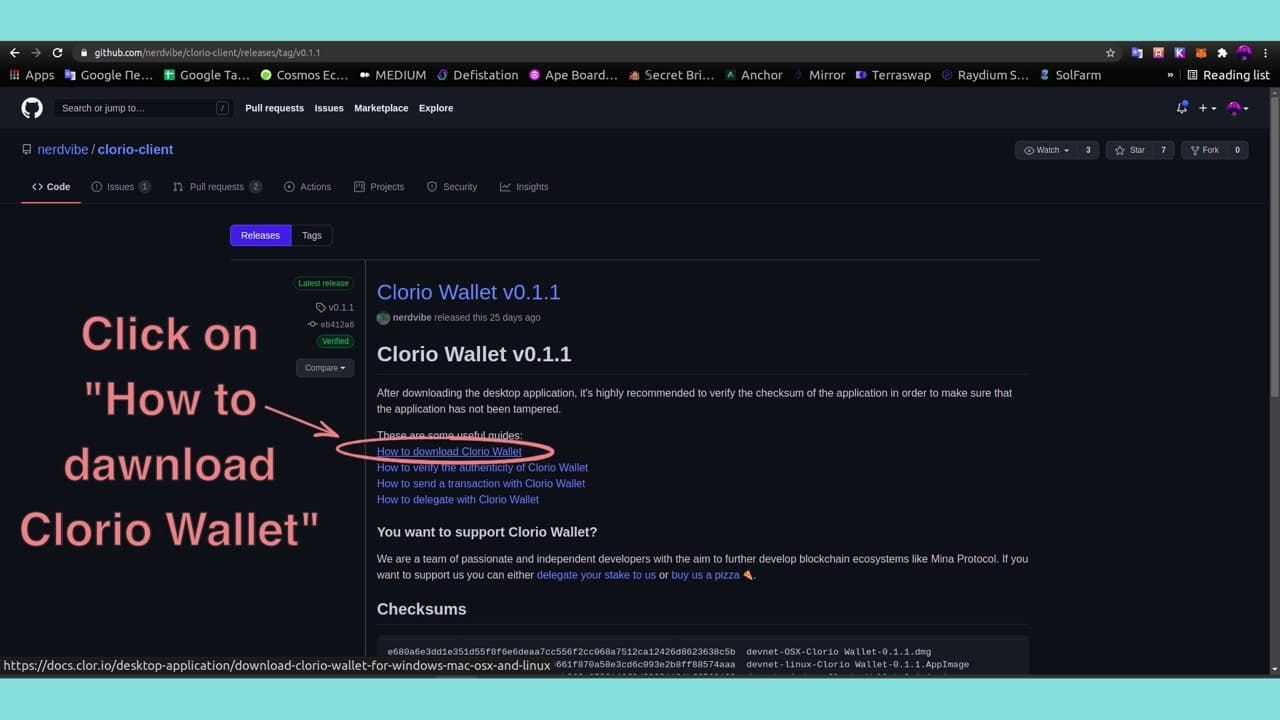The height and width of the screenshot is (720, 1280).
Task: Switch to the Pull requests repository tab
Action: tap(217, 187)
